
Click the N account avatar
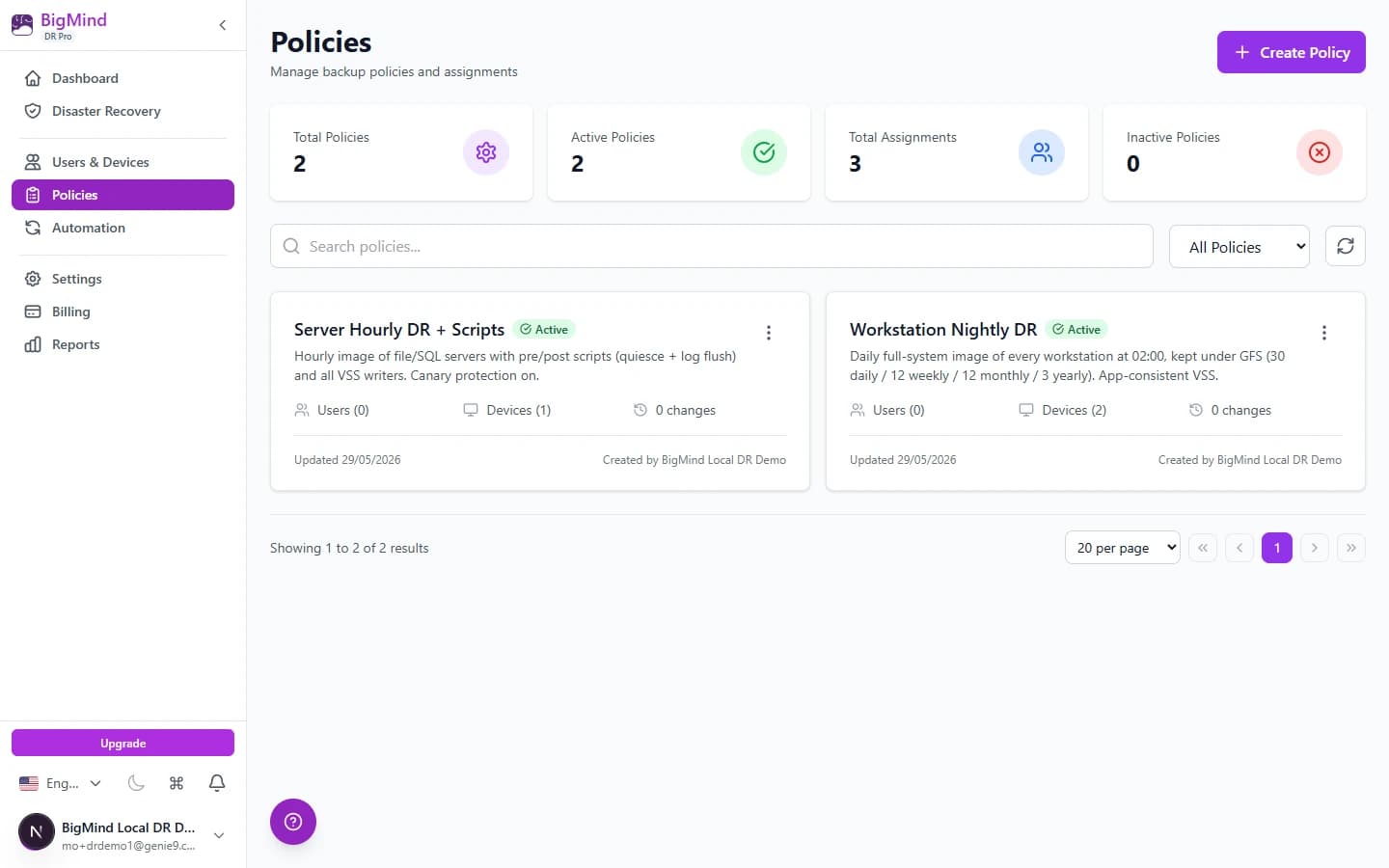(x=37, y=831)
